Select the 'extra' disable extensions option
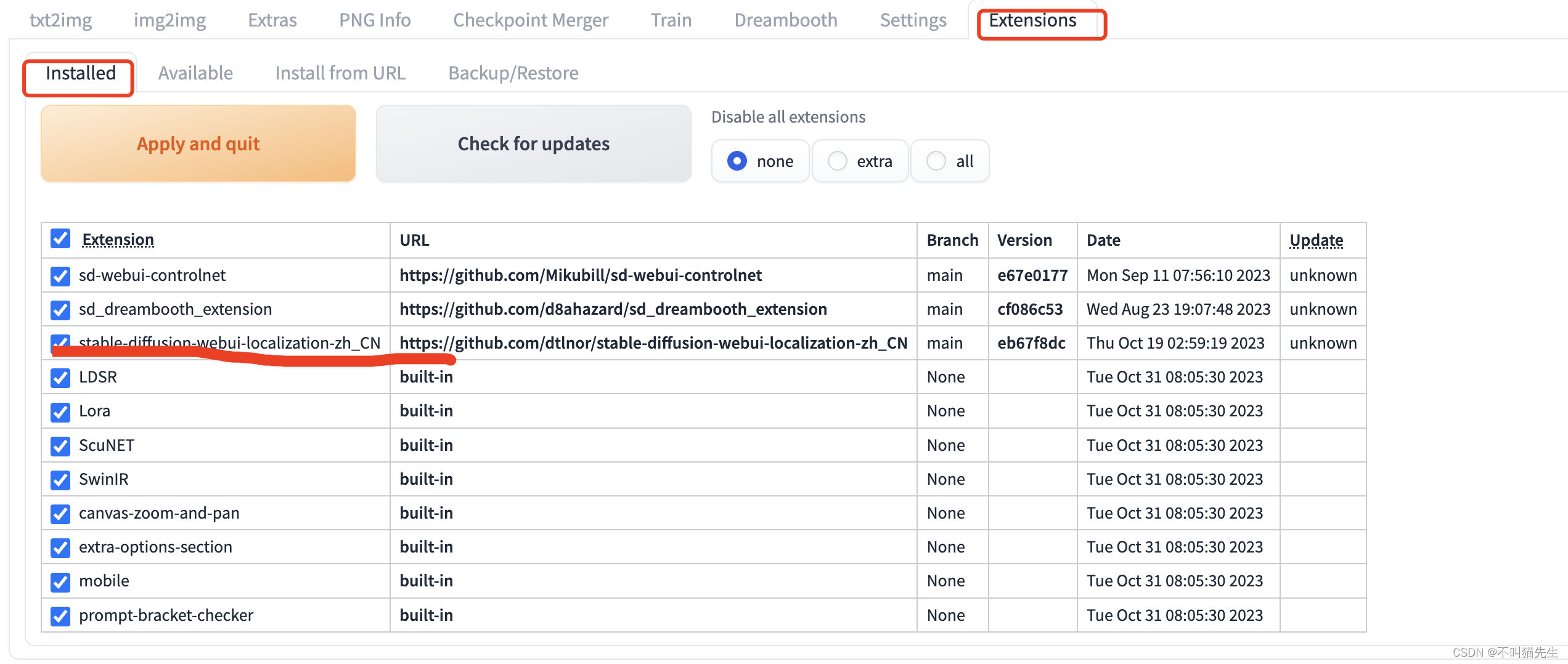The height and width of the screenshot is (664, 1568). tap(860, 161)
